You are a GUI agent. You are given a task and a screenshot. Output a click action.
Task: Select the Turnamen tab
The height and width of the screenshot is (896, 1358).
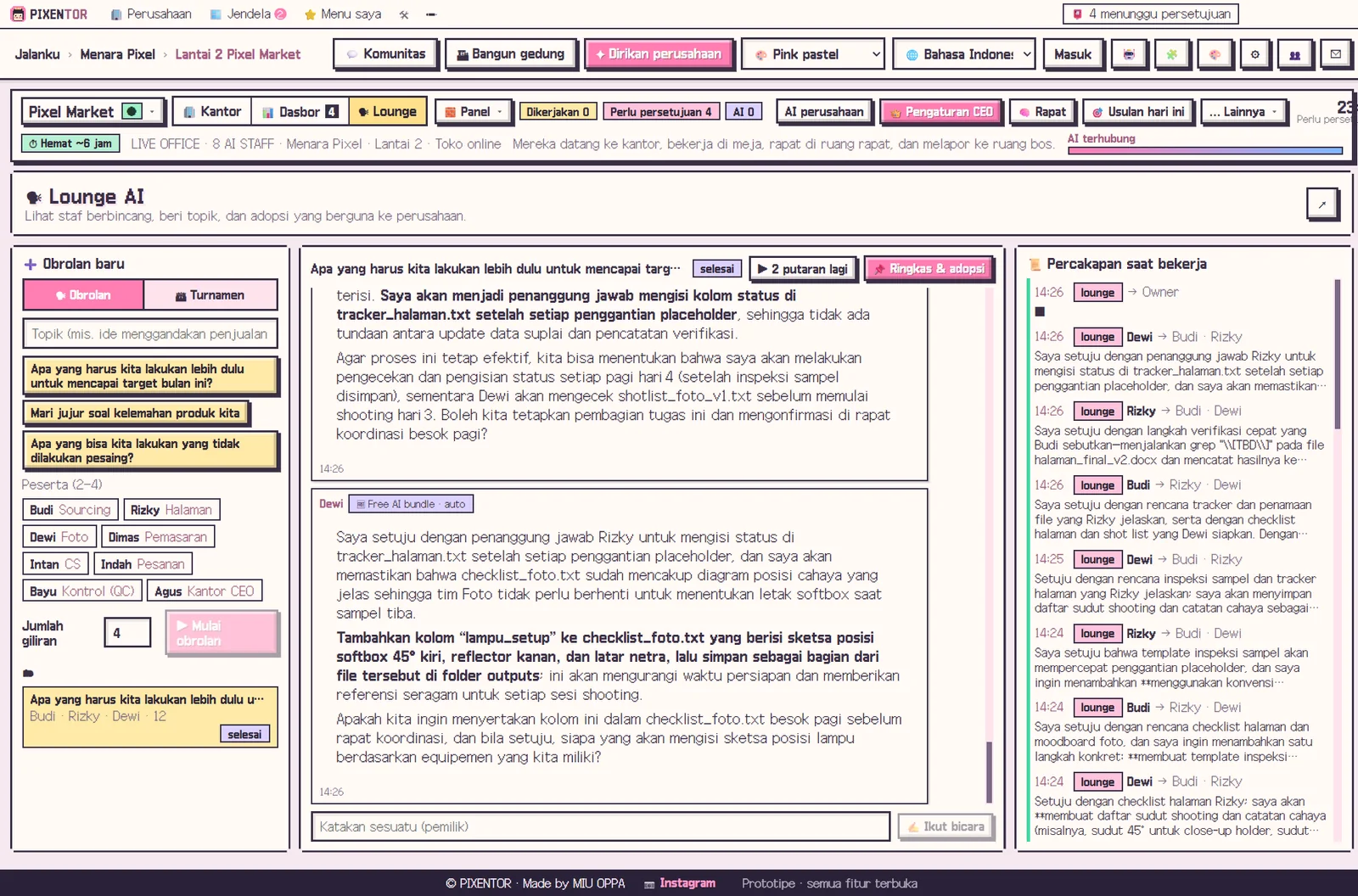point(210,295)
